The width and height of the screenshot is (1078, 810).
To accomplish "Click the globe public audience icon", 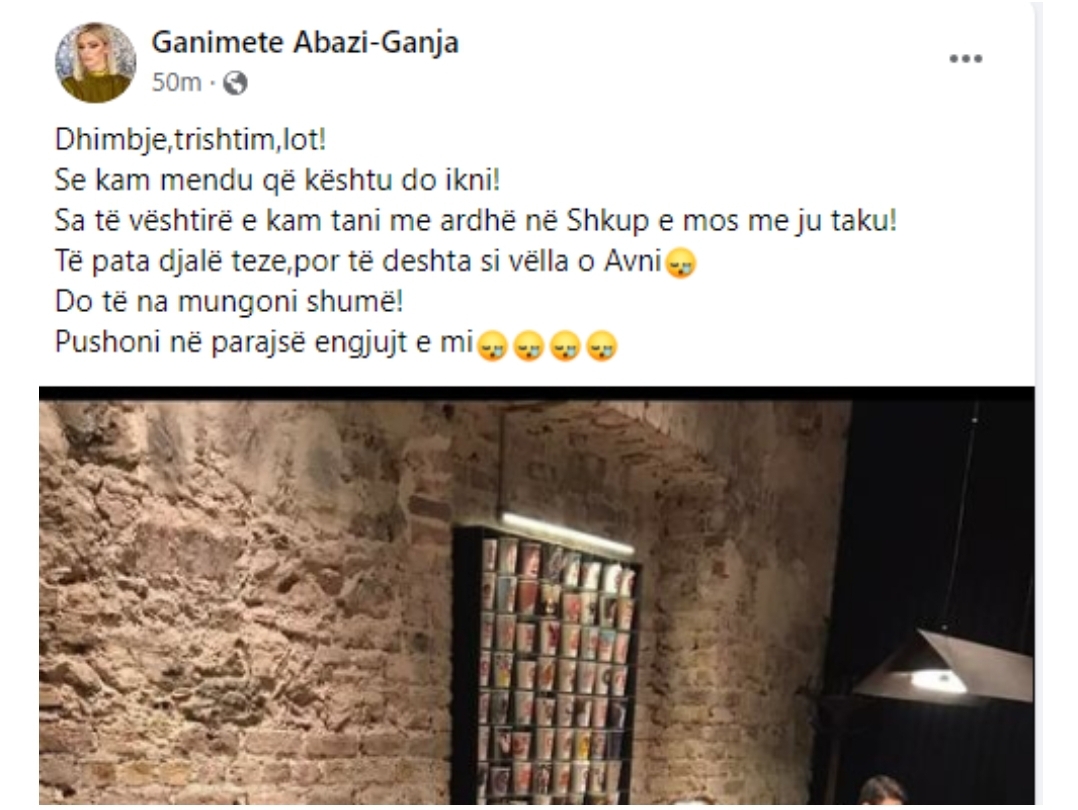I will [x=235, y=83].
